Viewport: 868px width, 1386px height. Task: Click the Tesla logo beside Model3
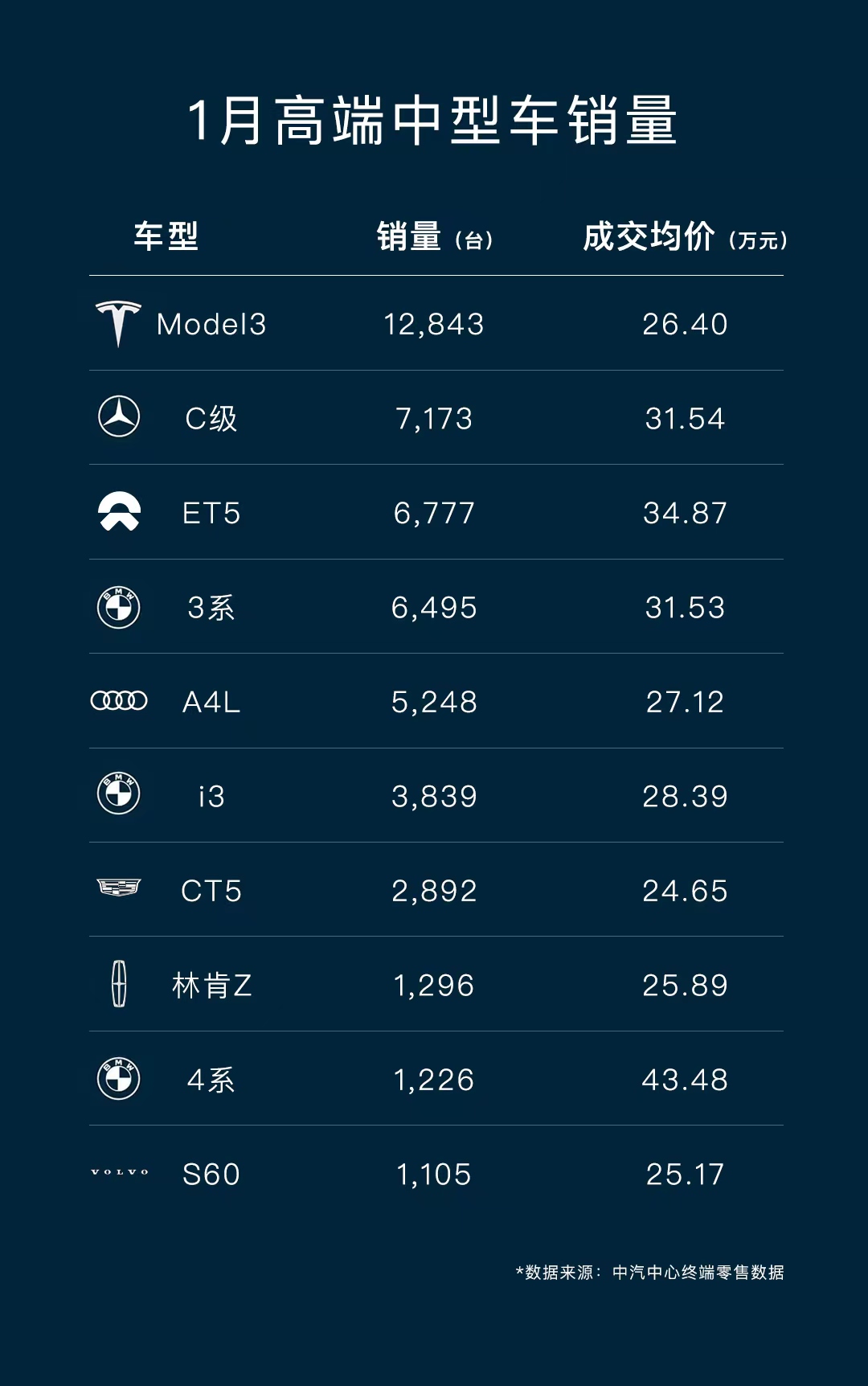tap(118, 323)
